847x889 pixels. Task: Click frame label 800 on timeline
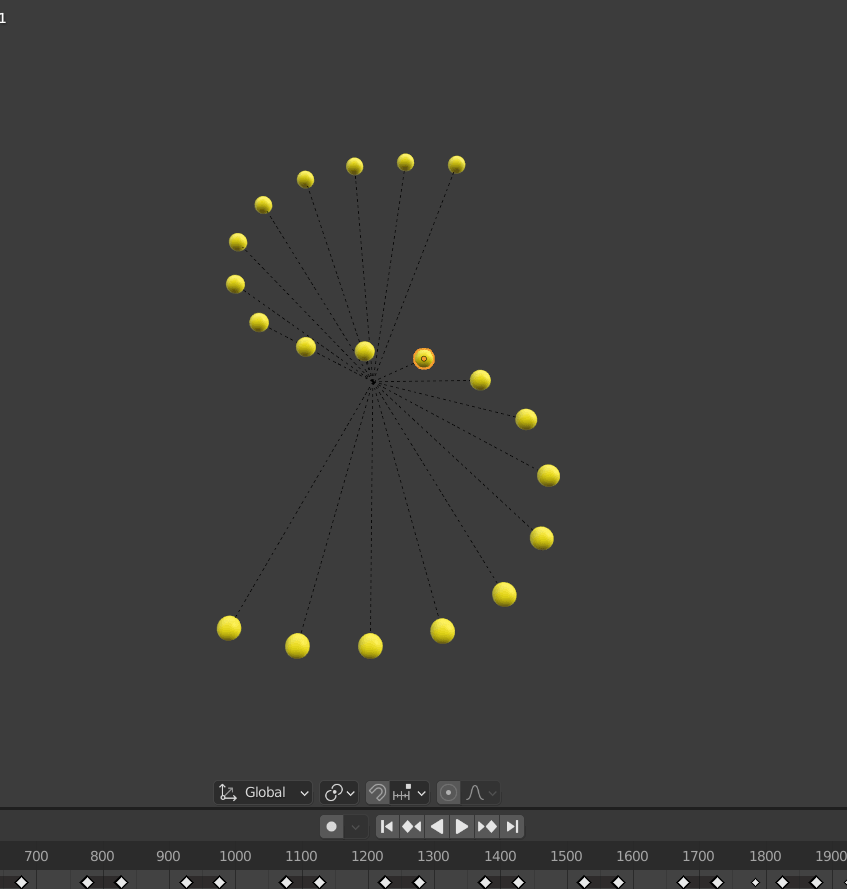click(102, 856)
